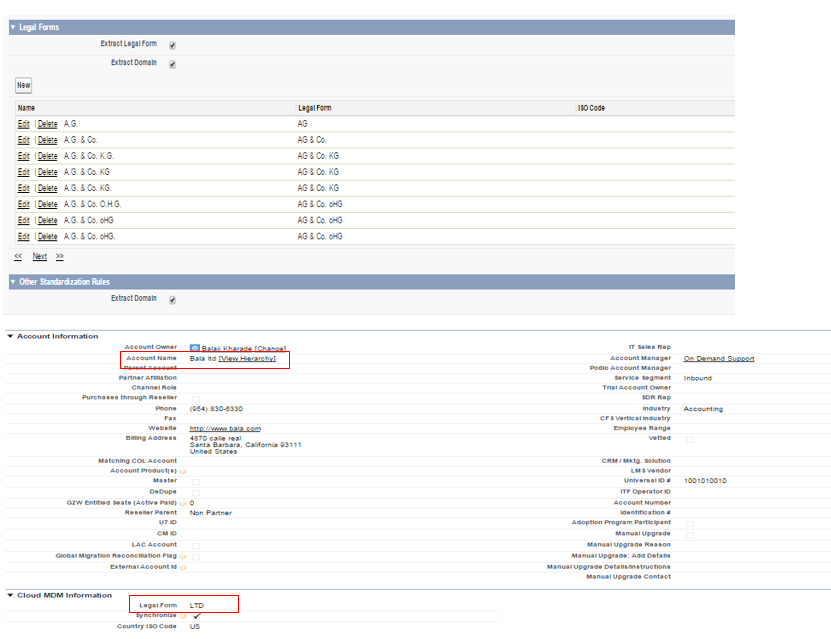The image size is (831, 639).
Task: Collapse the Other Standardization Rules section
Action: (13, 282)
